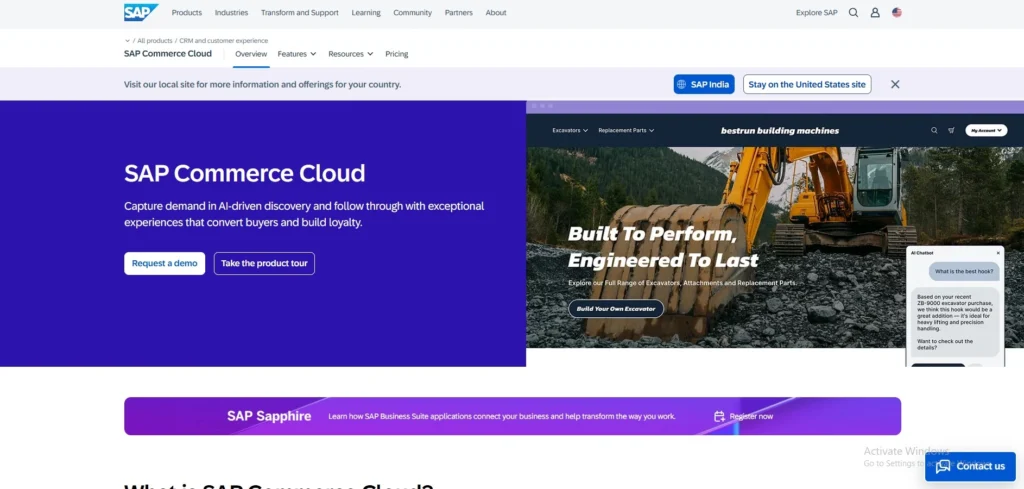Viewport: 1024px width, 489px height.
Task: Click the calendar icon beside Register now
Action: coord(719,417)
